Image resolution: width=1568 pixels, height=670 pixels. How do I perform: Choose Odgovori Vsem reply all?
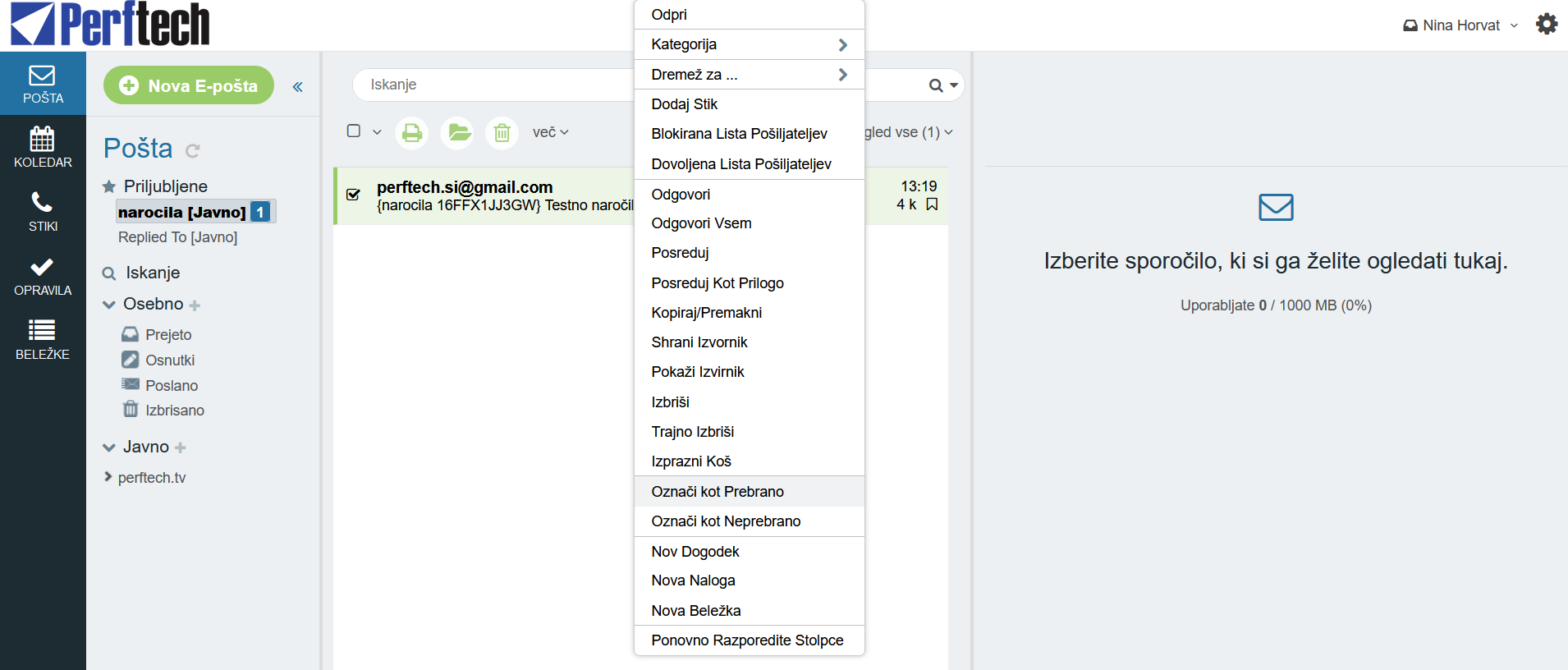click(750, 223)
